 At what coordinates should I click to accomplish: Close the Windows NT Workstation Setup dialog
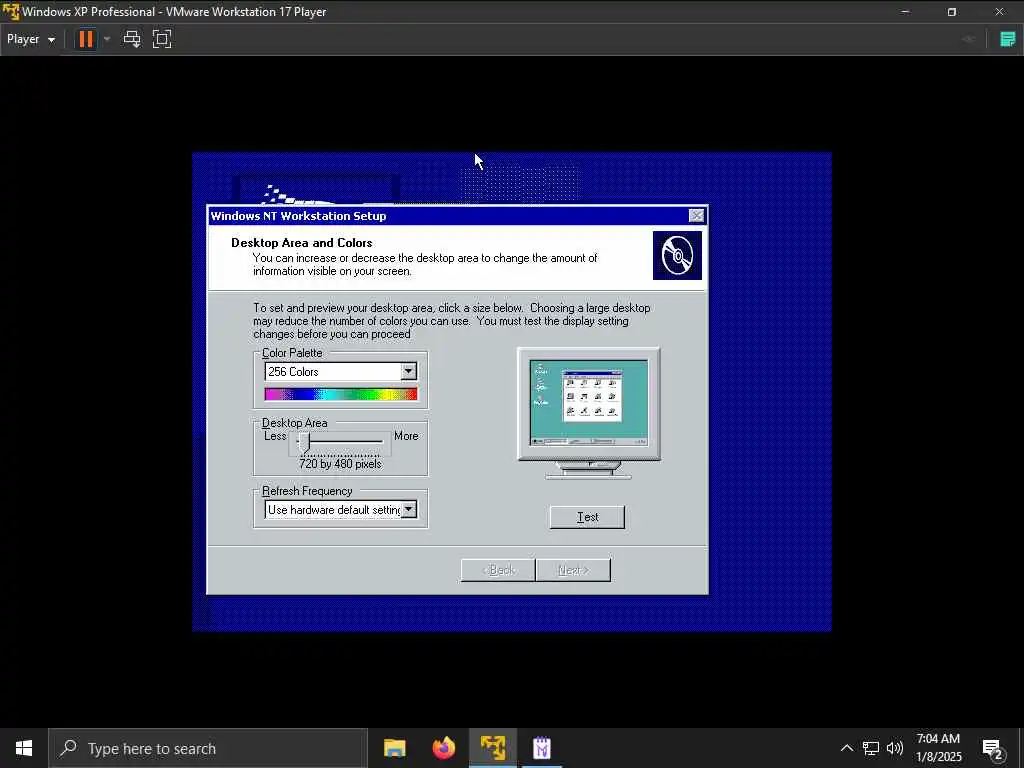tap(696, 216)
